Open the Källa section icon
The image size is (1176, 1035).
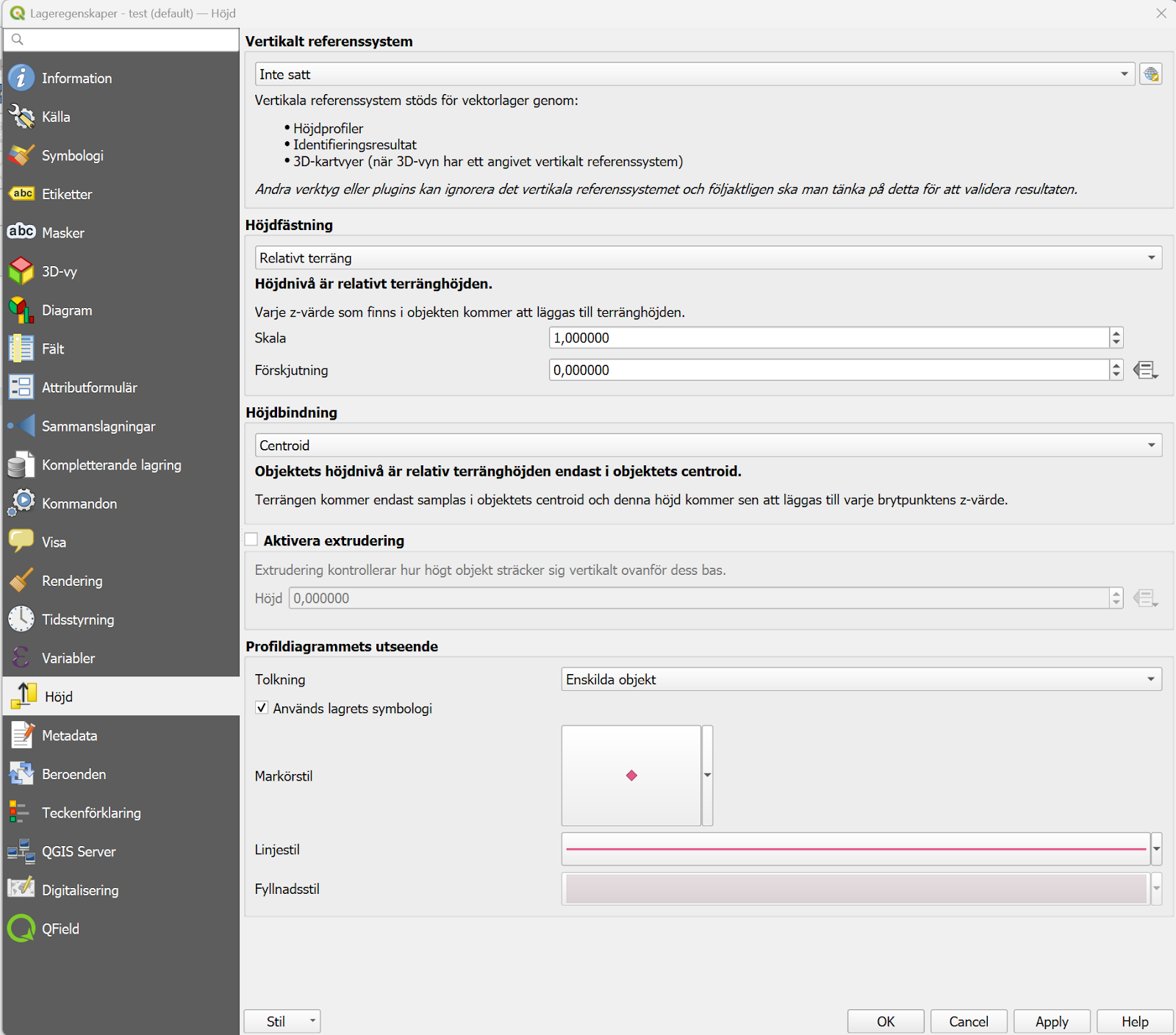21,116
